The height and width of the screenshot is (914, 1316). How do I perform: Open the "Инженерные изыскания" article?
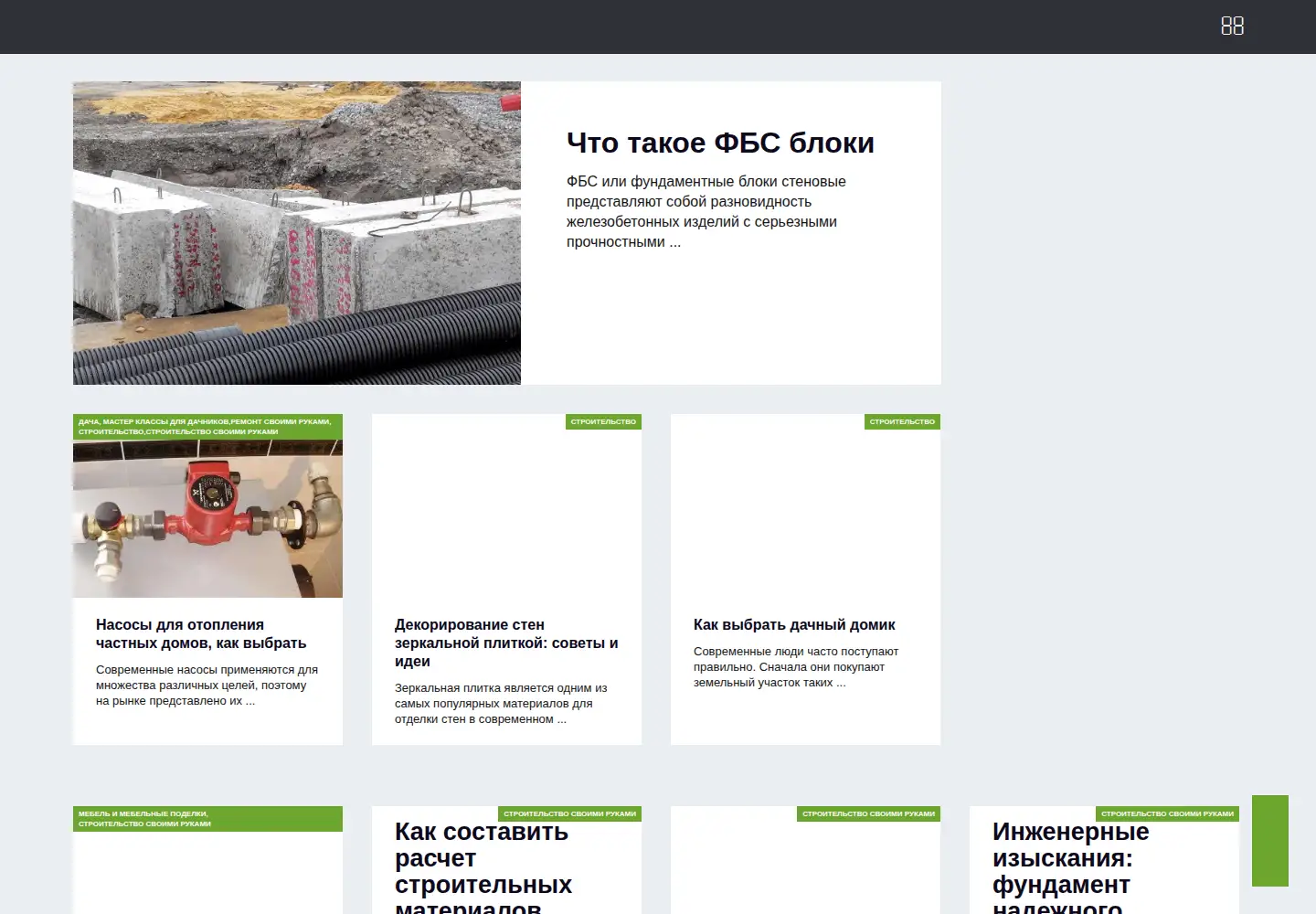coord(1070,866)
